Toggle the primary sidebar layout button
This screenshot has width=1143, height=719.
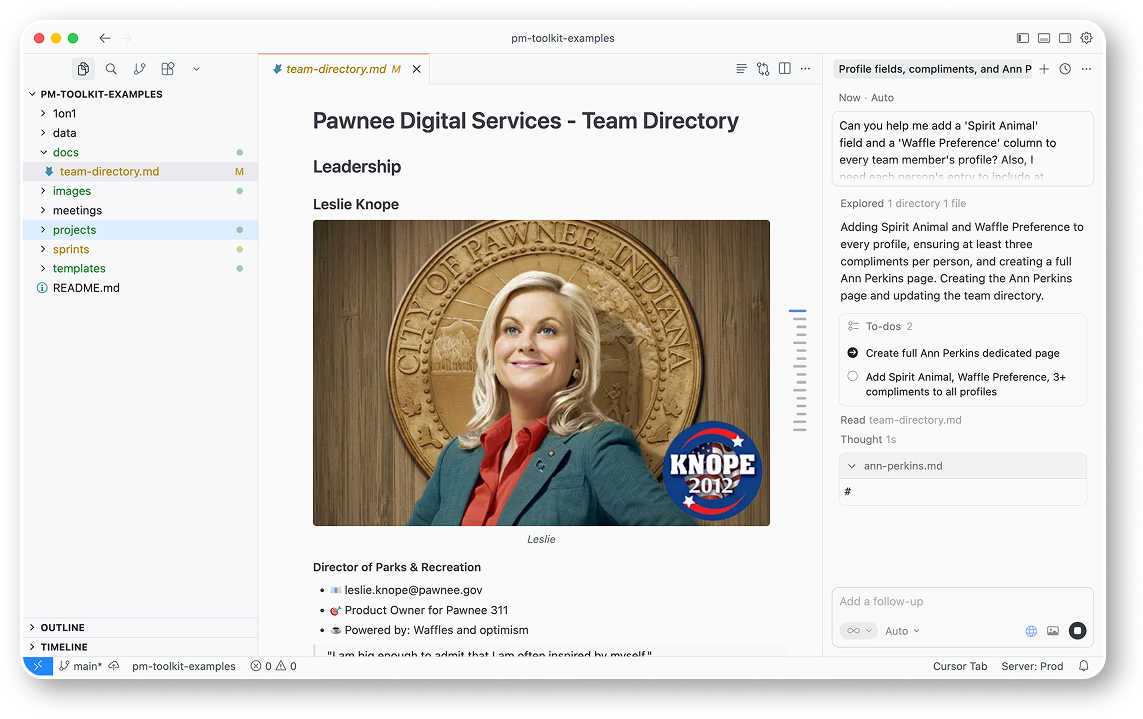[x=1022, y=38]
